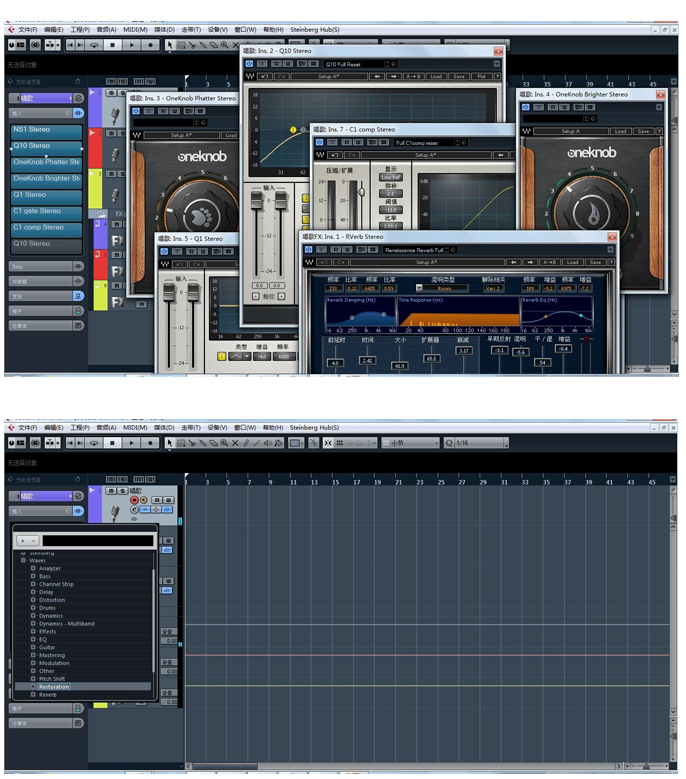This screenshot has height=779, width=686.
Task: Toggle power button in OneKnob Brighter window
Action: point(526,107)
